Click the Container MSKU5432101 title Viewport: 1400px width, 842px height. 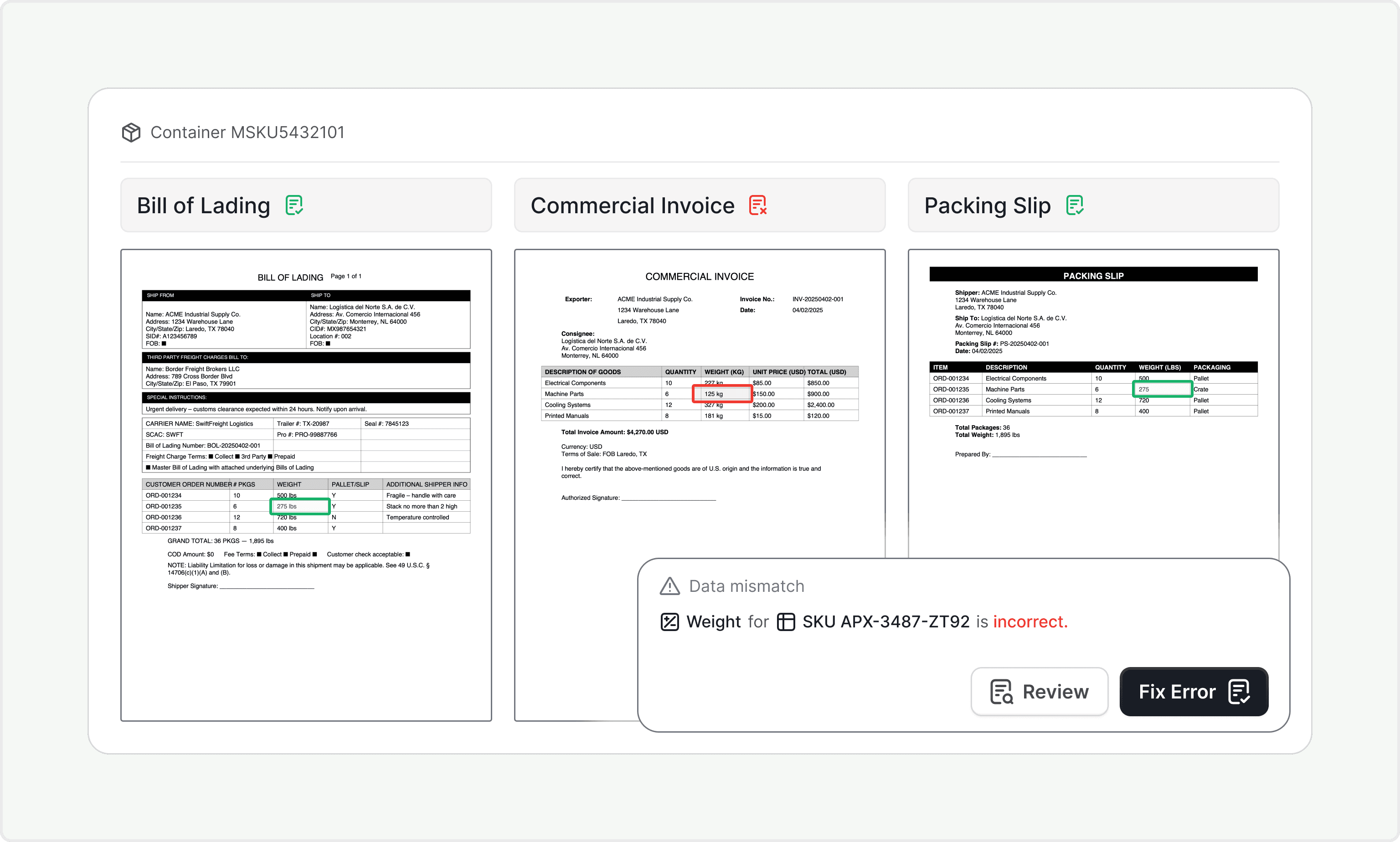tap(247, 132)
